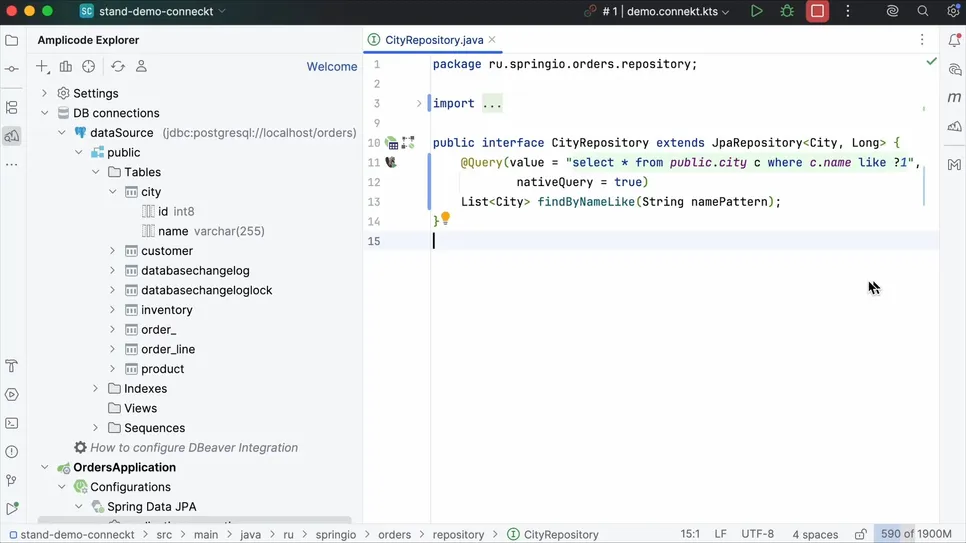Viewport: 966px width, 543px height.
Task: Expand the Sequences folder
Action: [95, 428]
